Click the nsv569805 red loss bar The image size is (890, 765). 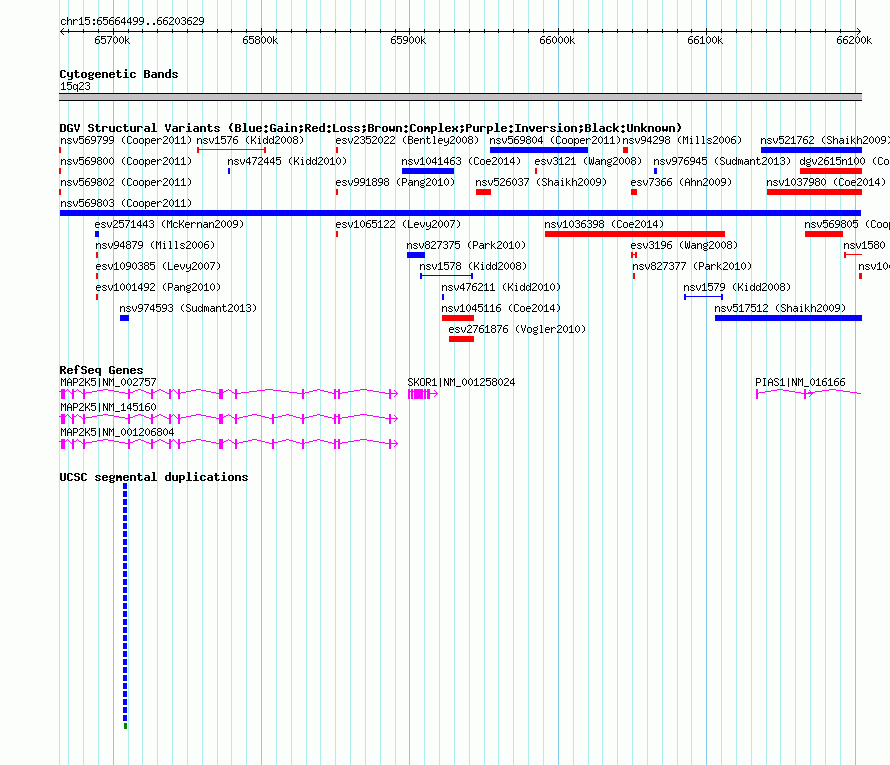(824, 234)
